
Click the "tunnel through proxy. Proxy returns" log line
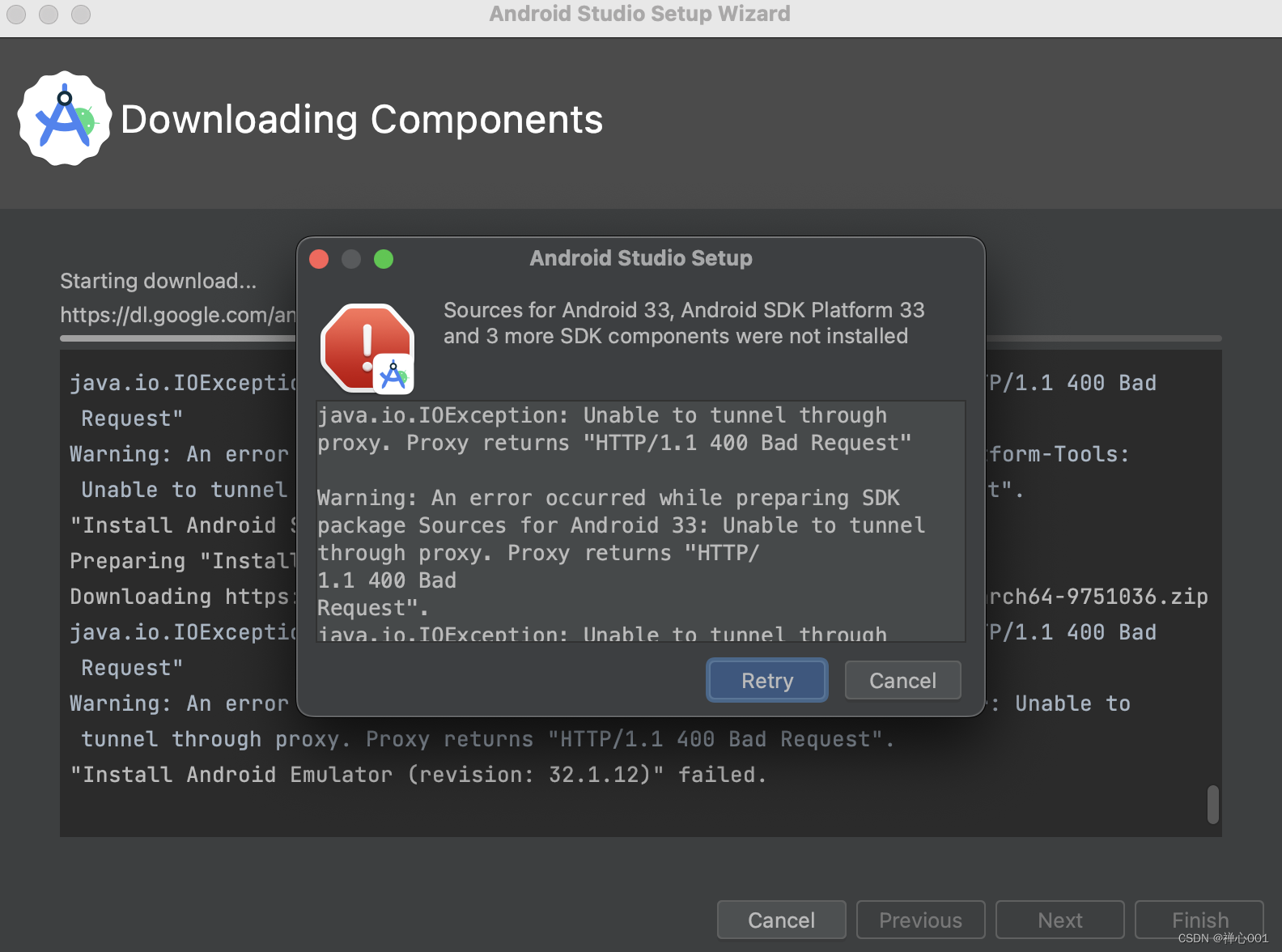(487, 739)
